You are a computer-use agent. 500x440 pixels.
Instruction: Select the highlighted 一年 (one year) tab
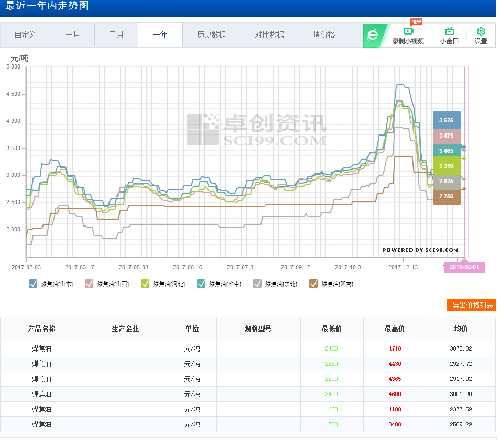point(160,35)
